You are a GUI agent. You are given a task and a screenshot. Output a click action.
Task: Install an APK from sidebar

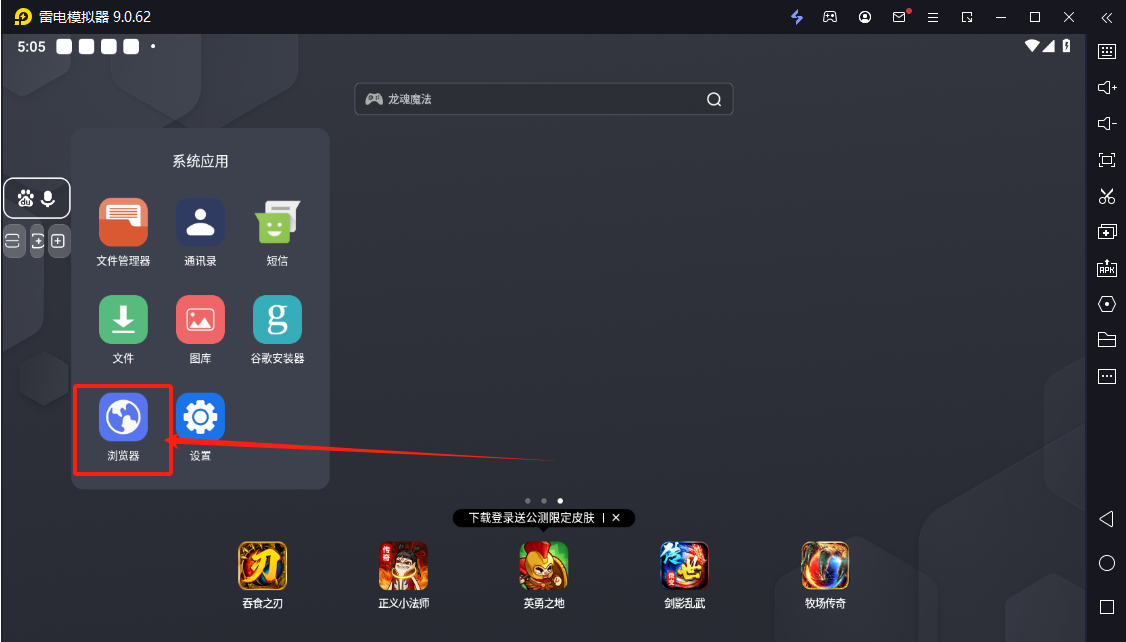(x=1107, y=268)
